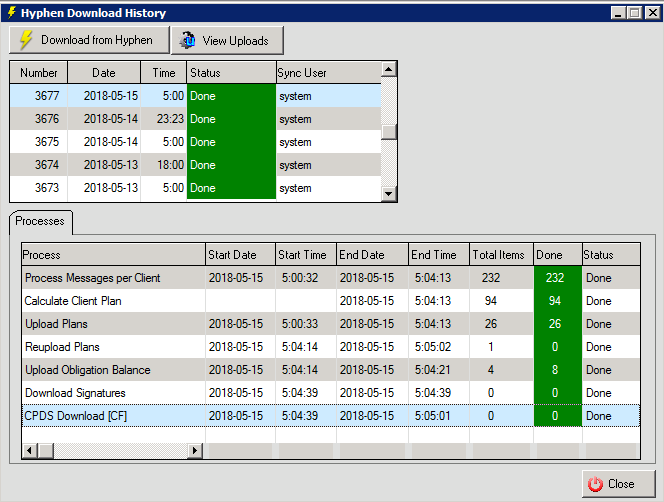Click the processes grid horizontal scrollbar thumb
The height and width of the screenshot is (502, 664).
(46, 450)
